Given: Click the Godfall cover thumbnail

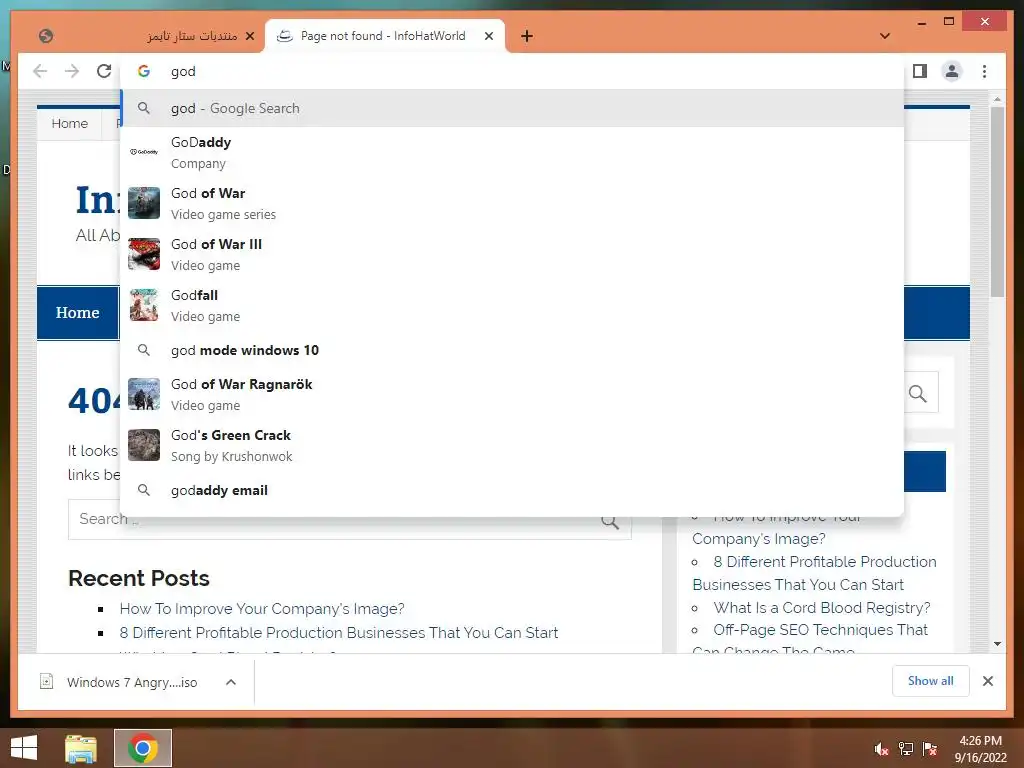Looking at the screenshot, I should (144, 305).
